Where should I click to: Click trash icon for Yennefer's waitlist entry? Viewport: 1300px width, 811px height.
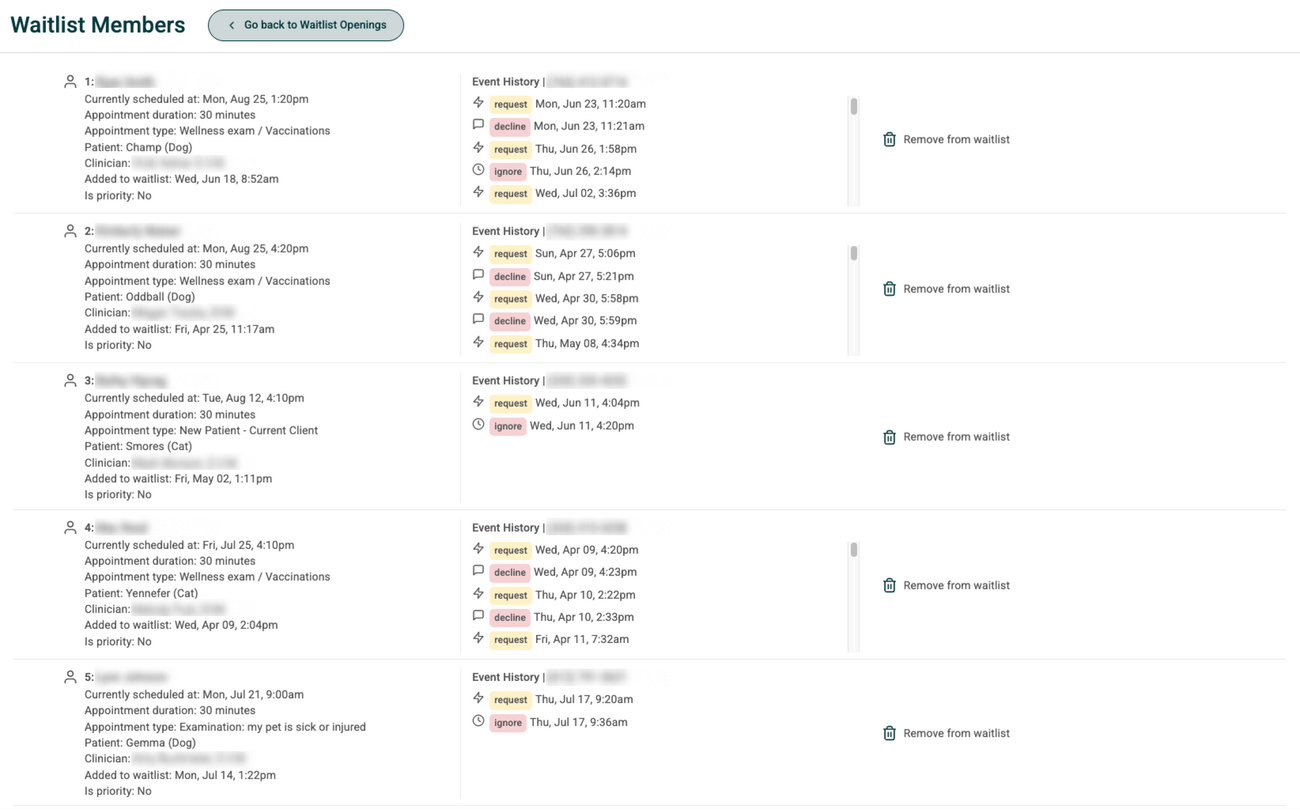click(x=889, y=586)
